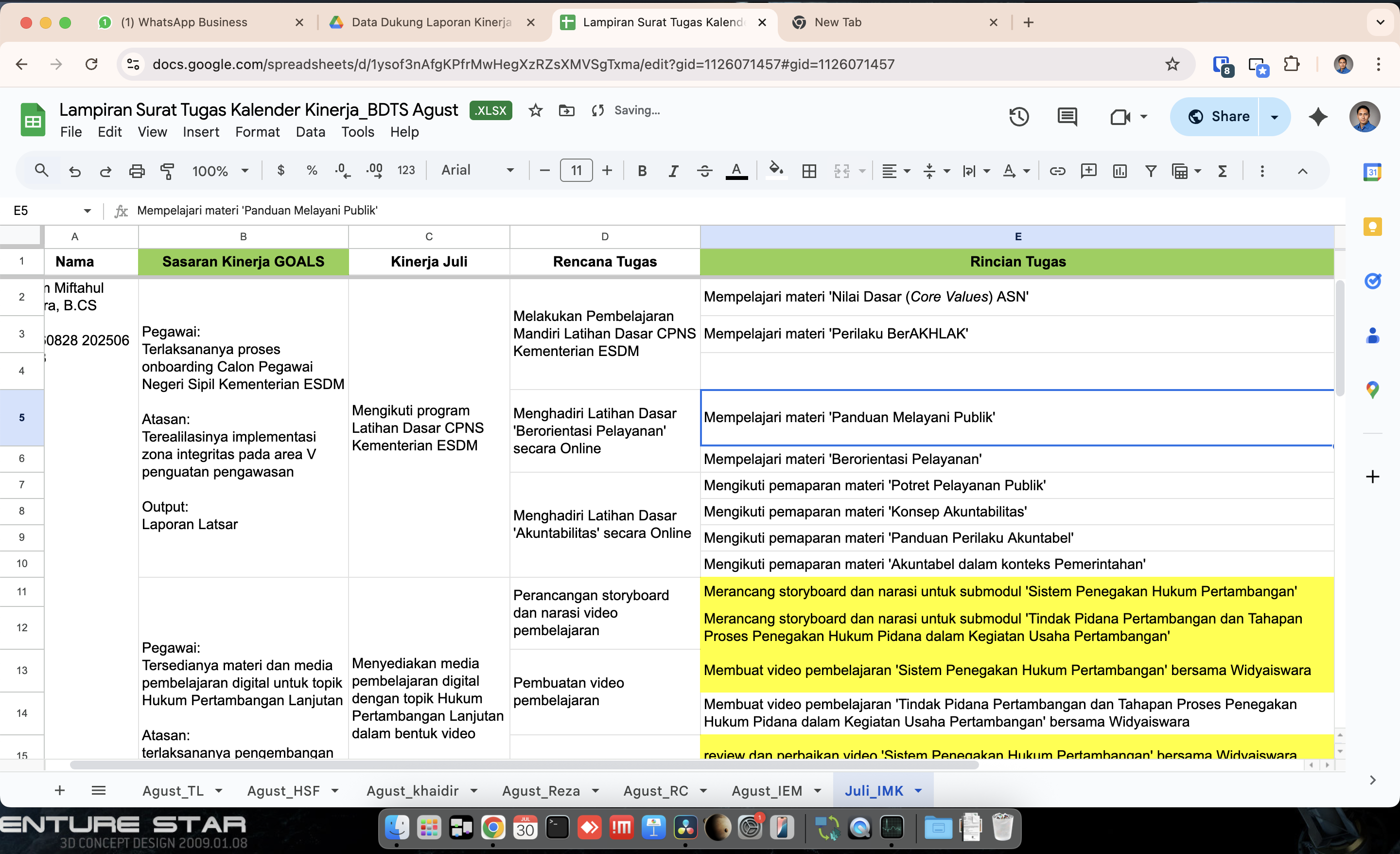
Task: Open version history clock icon
Action: (1019, 117)
